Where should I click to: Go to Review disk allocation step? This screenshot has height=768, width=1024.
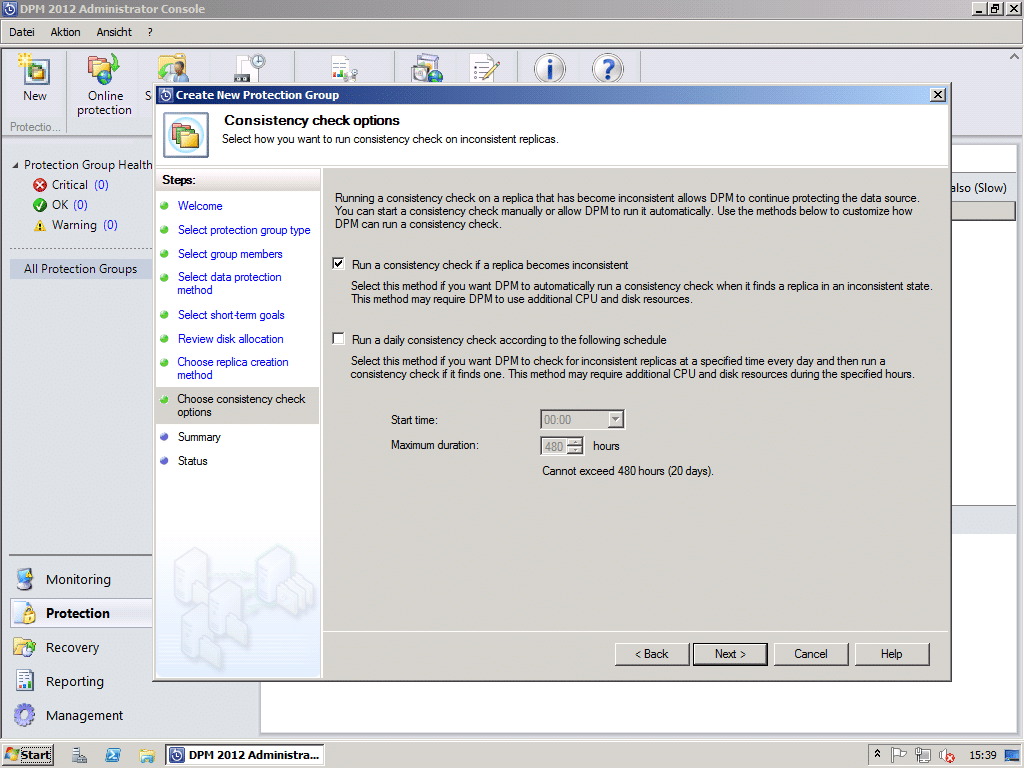[x=231, y=339]
